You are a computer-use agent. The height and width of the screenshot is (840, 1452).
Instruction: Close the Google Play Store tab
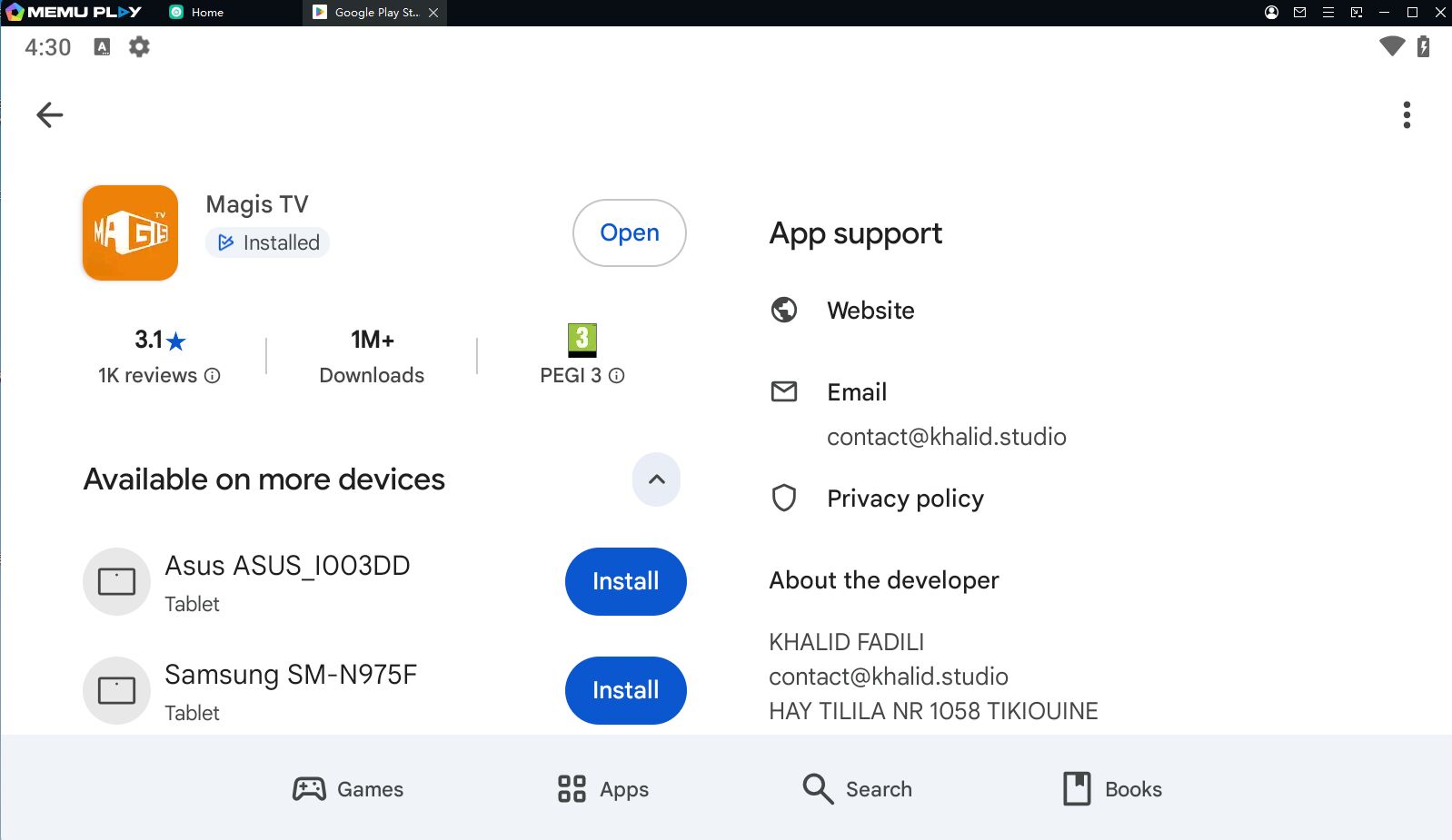coord(433,13)
